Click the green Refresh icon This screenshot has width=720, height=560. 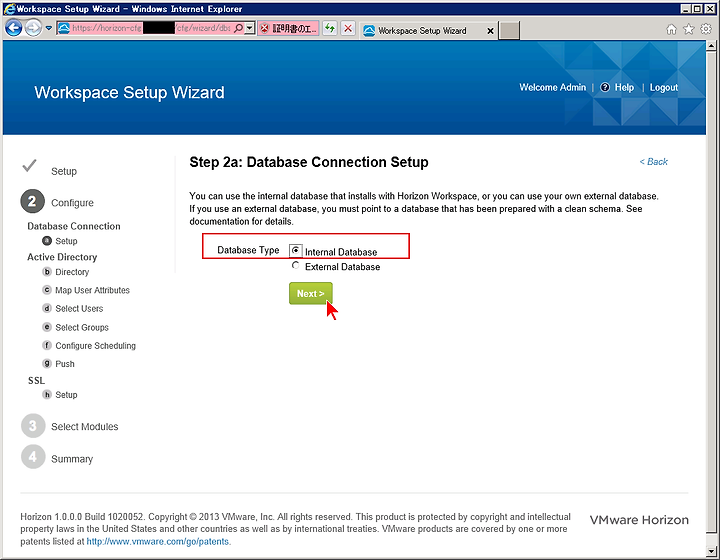click(330, 28)
